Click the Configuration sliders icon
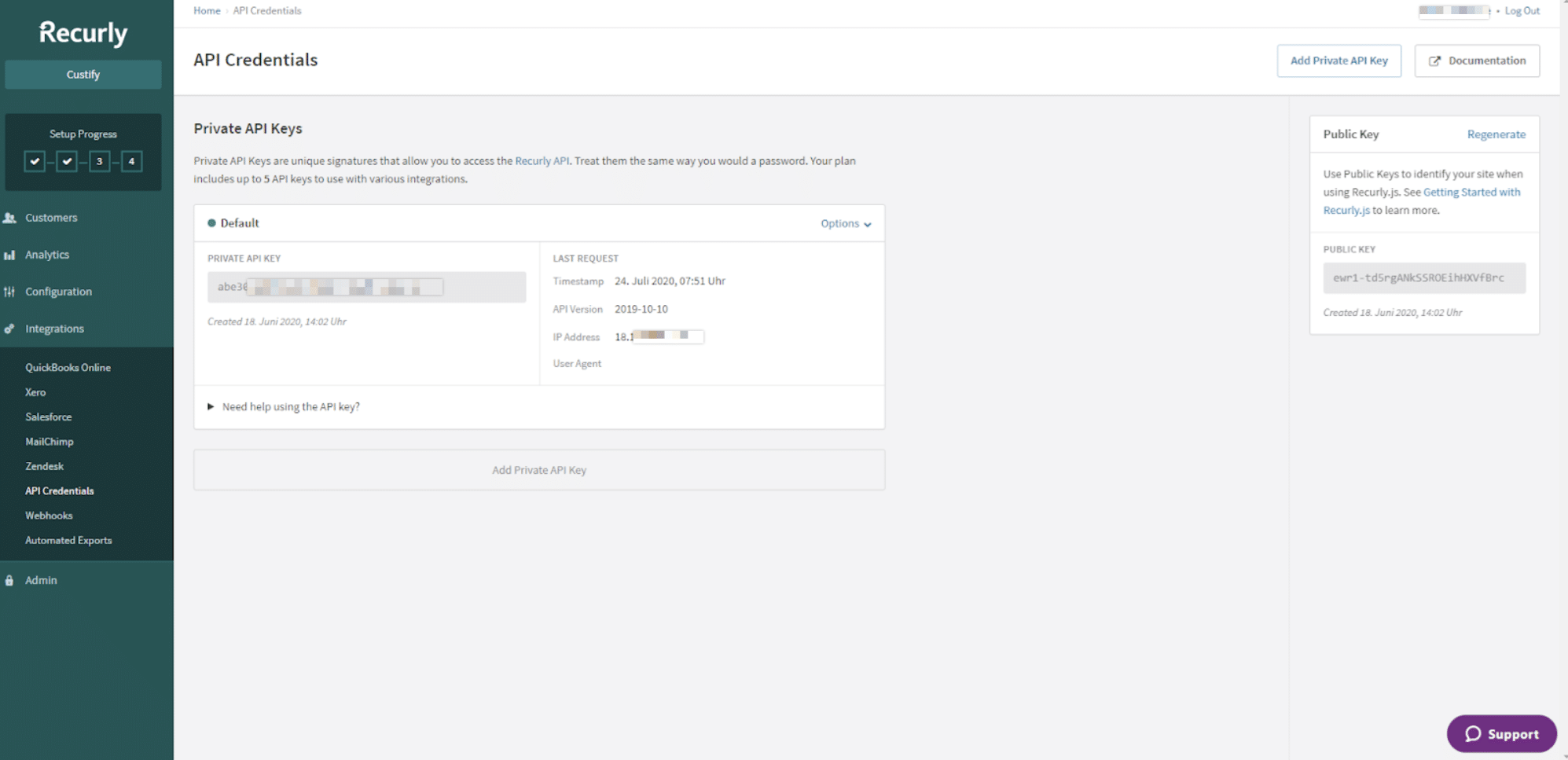Screen dimensions: 1568x760 coord(10,292)
